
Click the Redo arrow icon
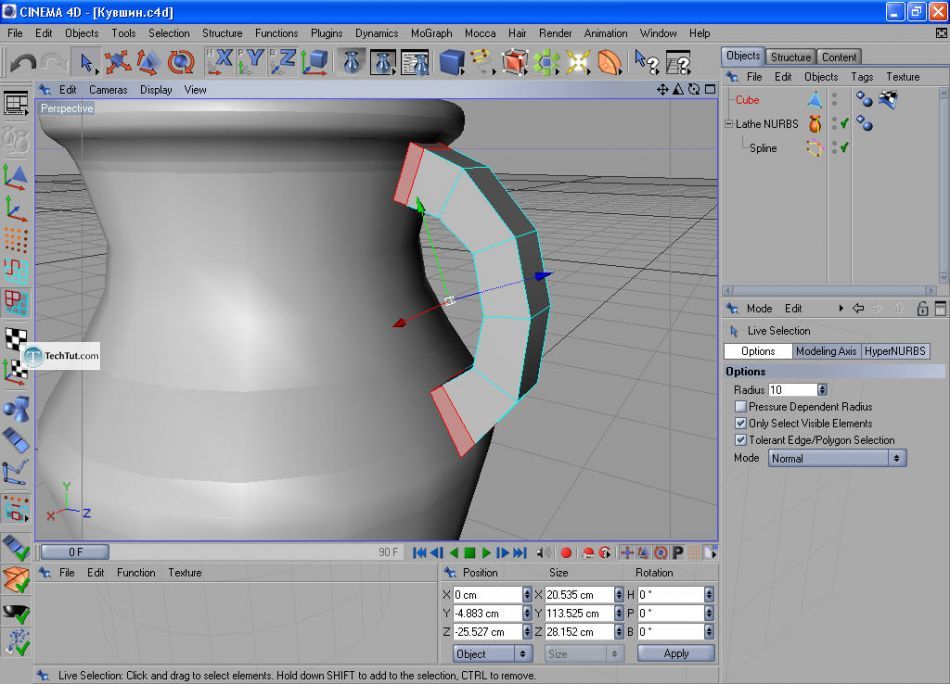click(x=55, y=63)
